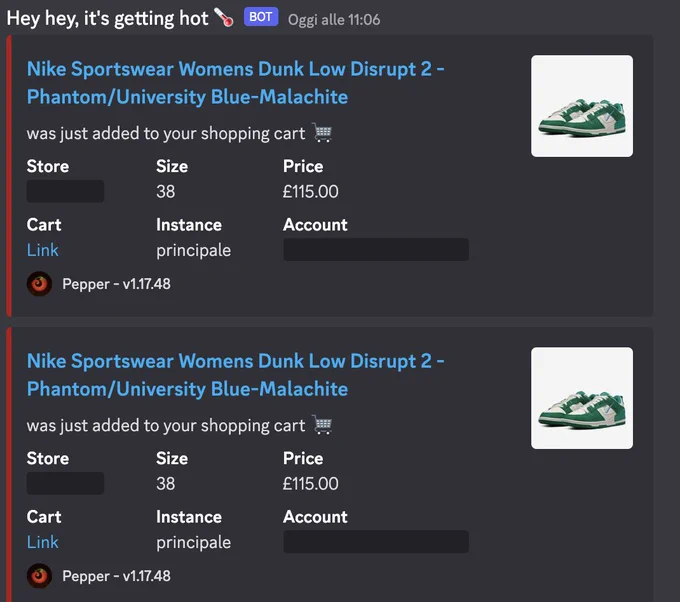The height and width of the screenshot is (602, 680).
Task: Select size value 38 in the second embed
Action: click(x=166, y=484)
